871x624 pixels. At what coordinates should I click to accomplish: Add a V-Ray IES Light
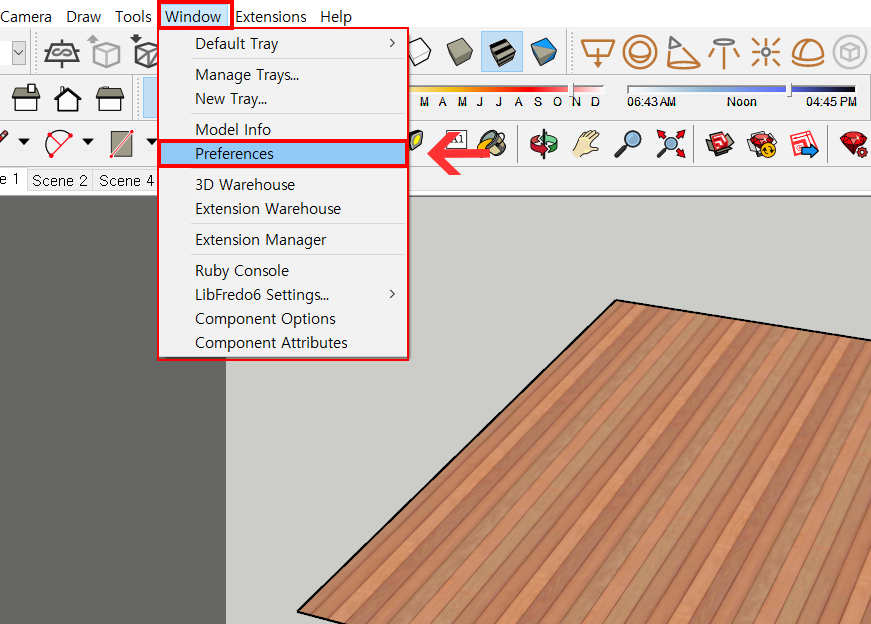tap(724, 53)
